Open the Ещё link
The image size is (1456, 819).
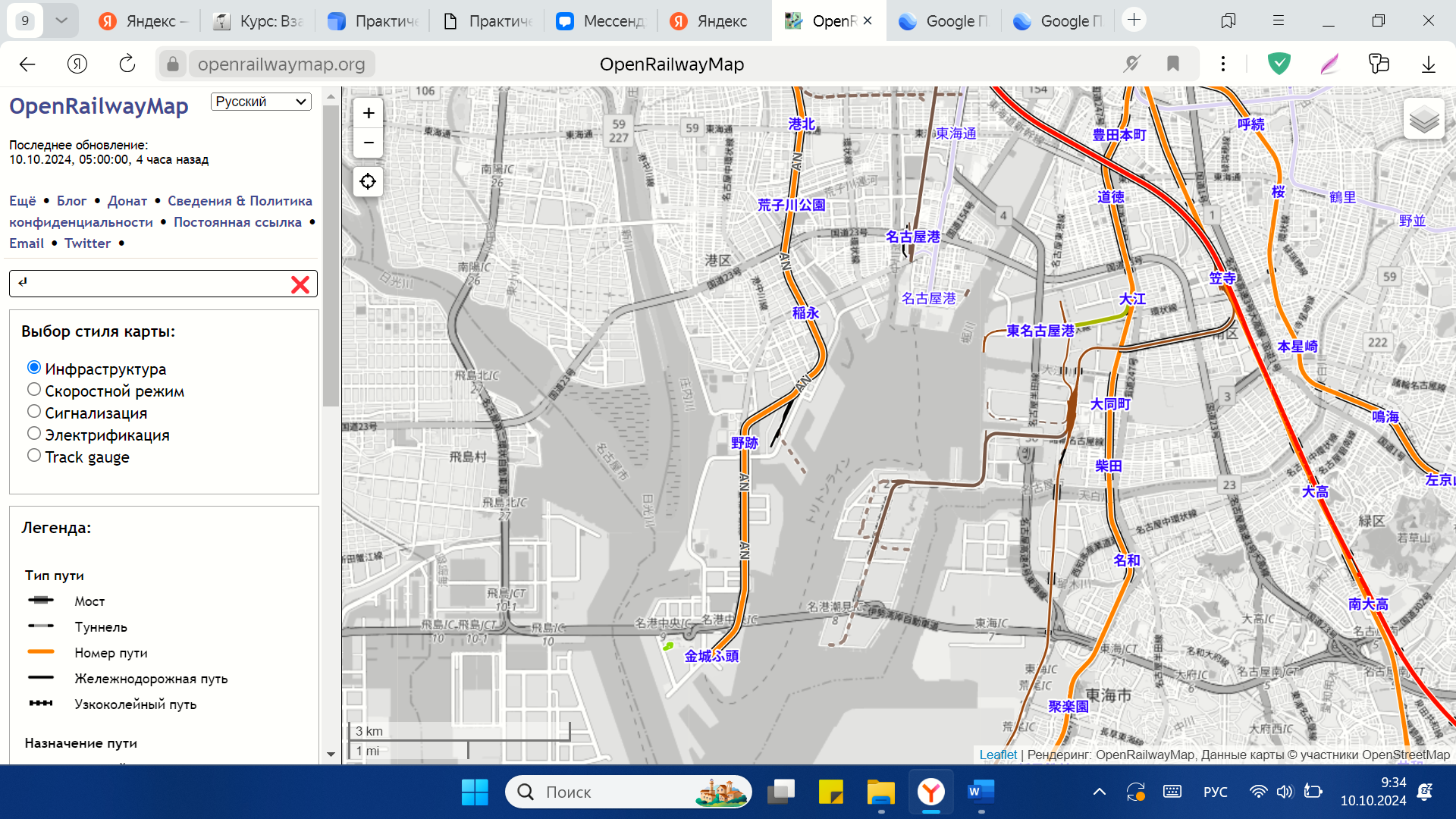click(x=23, y=201)
